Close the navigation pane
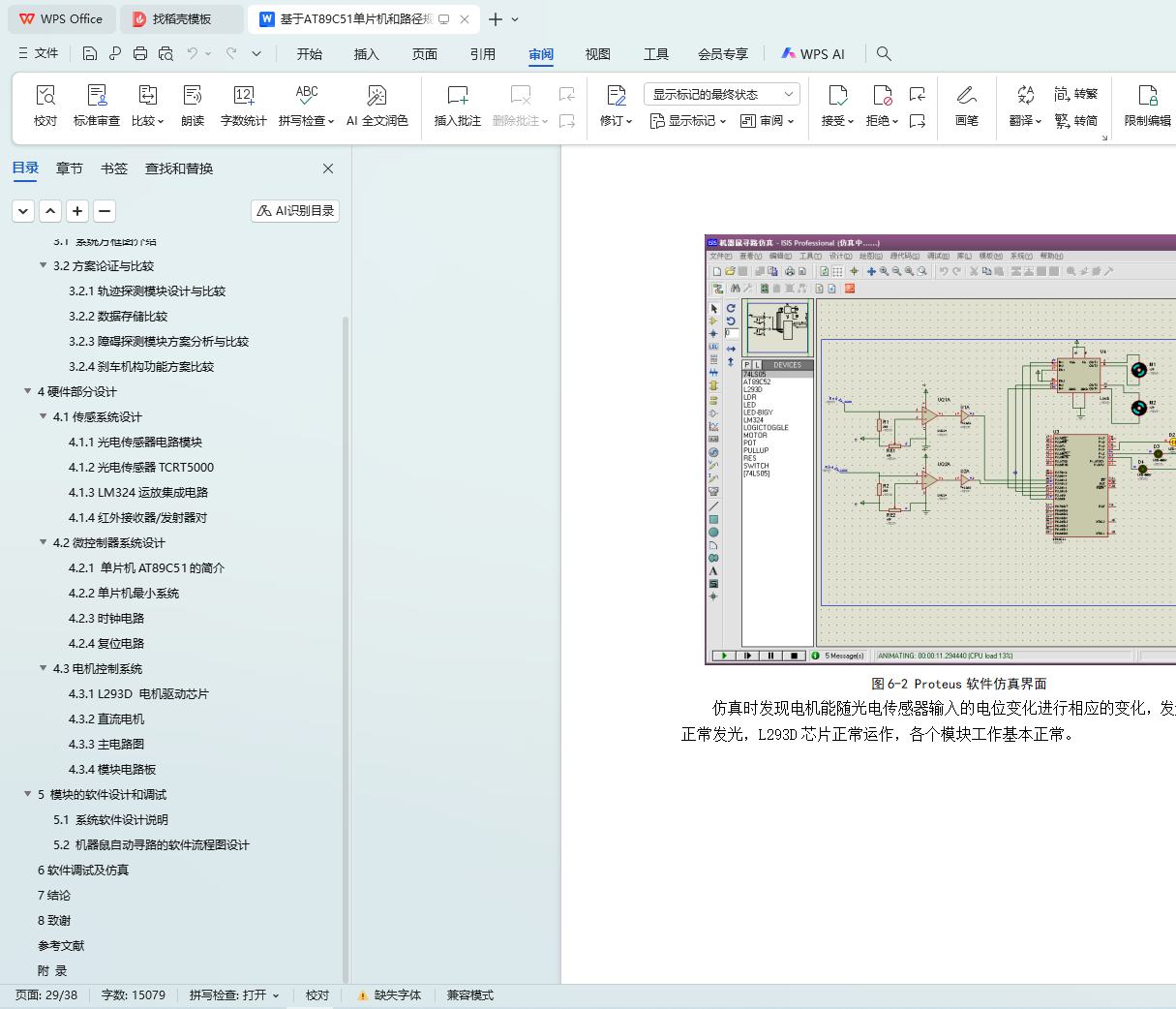1176x1009 pixels. click(x=328, y=168)
